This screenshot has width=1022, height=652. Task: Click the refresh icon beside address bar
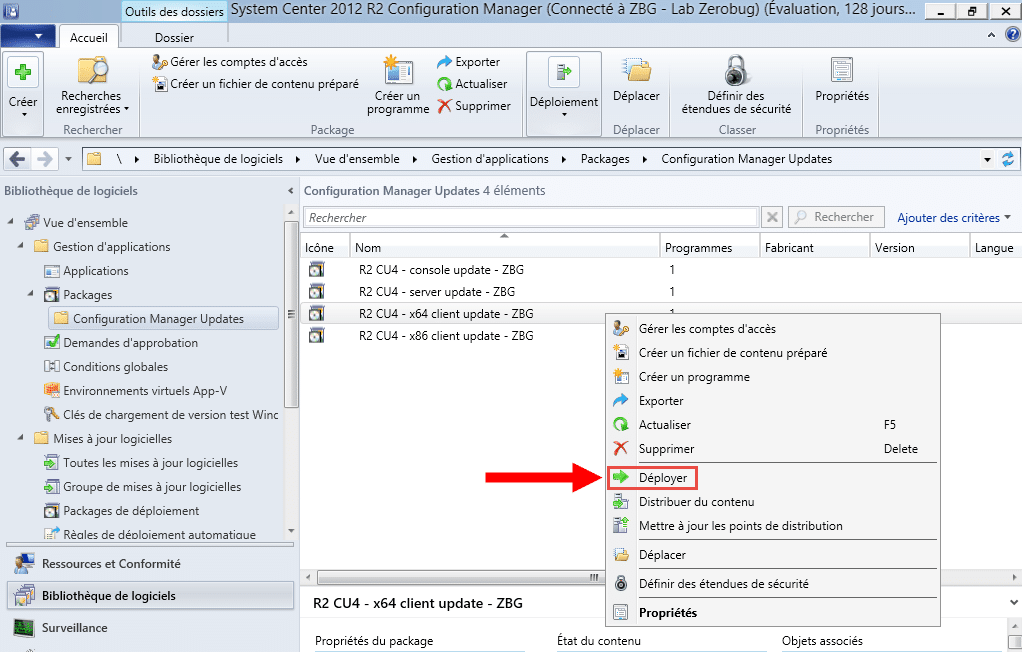coord(1008,159)
